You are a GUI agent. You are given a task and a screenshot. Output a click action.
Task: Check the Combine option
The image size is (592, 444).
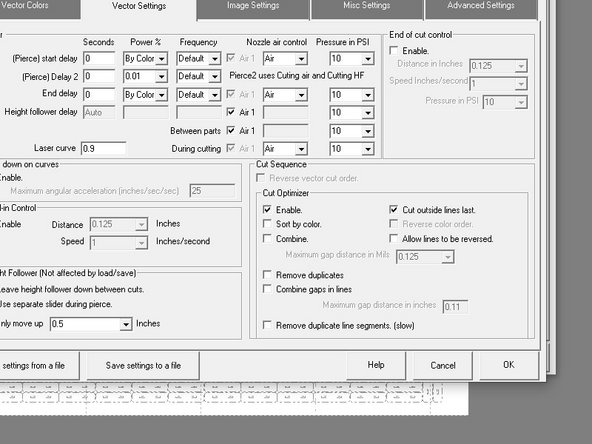[267, 238]
